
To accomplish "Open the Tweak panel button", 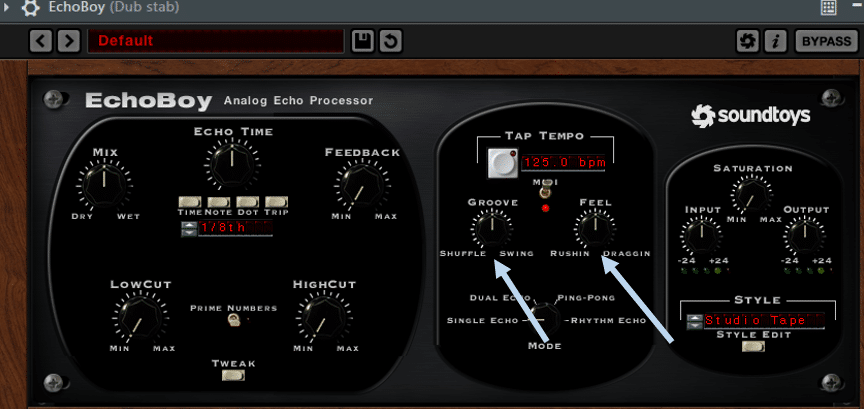I will (234, 375).
